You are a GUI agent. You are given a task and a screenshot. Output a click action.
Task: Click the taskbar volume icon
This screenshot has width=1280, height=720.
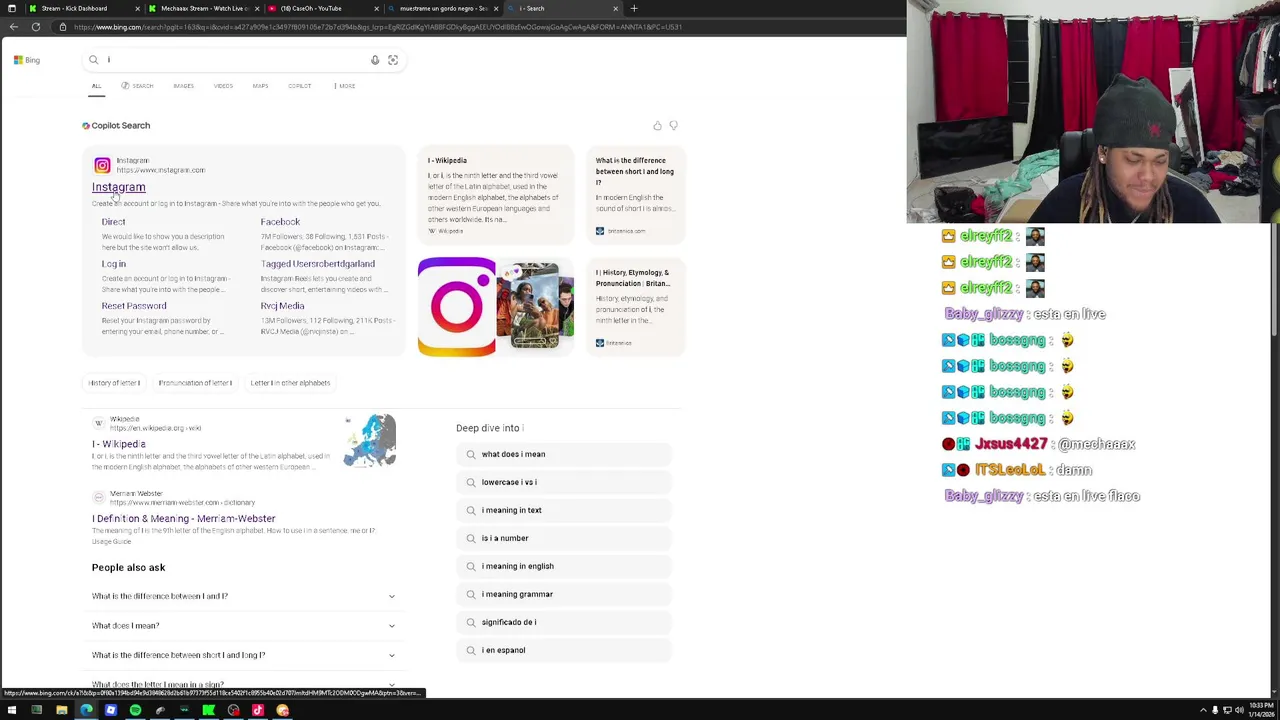(x=1239, y=710)
